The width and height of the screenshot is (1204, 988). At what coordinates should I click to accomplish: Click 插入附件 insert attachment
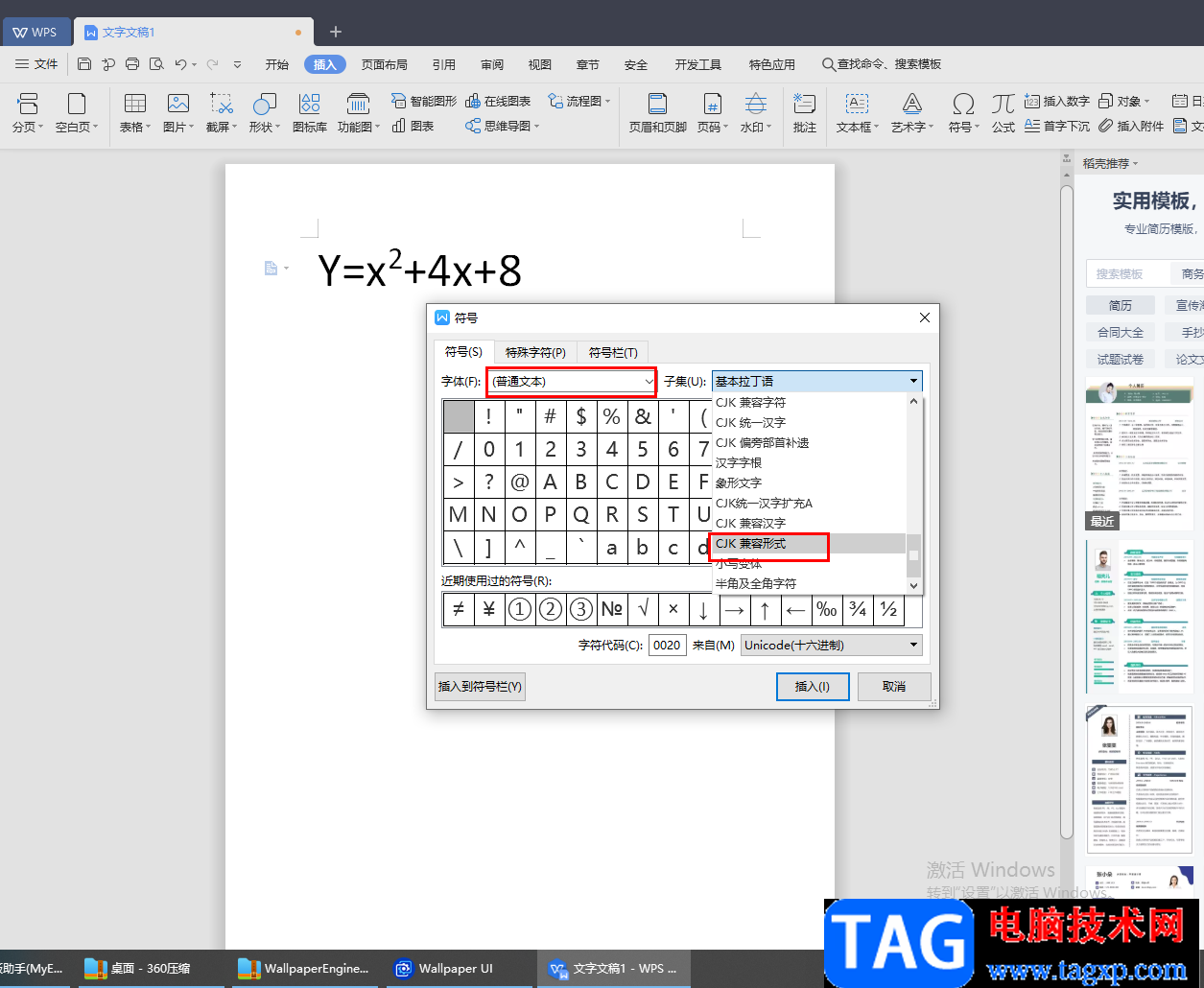coord(1131,126)
